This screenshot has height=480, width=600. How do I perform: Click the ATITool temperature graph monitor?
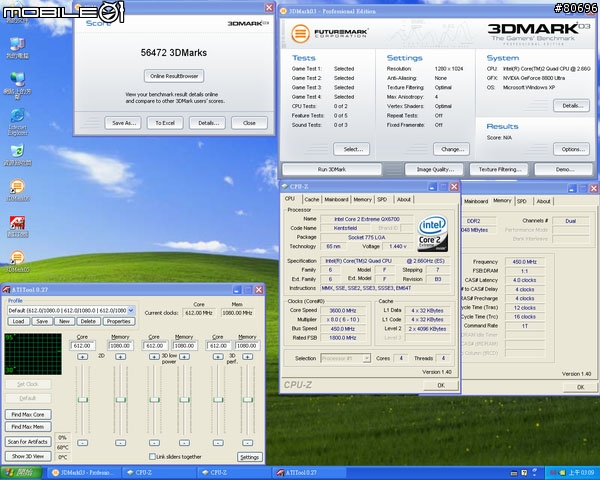point(33,354)
